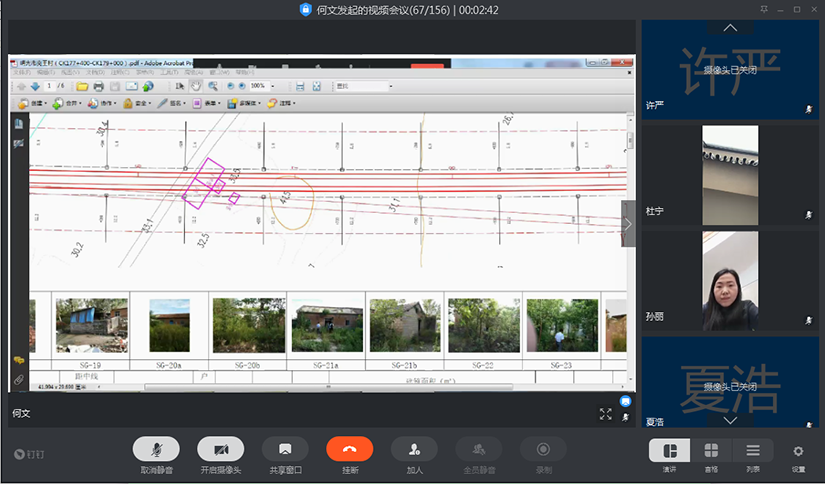Screen dimensions: 825x484
Task: Collapse participant sidebar with right arrow handle
Action: 628,224
